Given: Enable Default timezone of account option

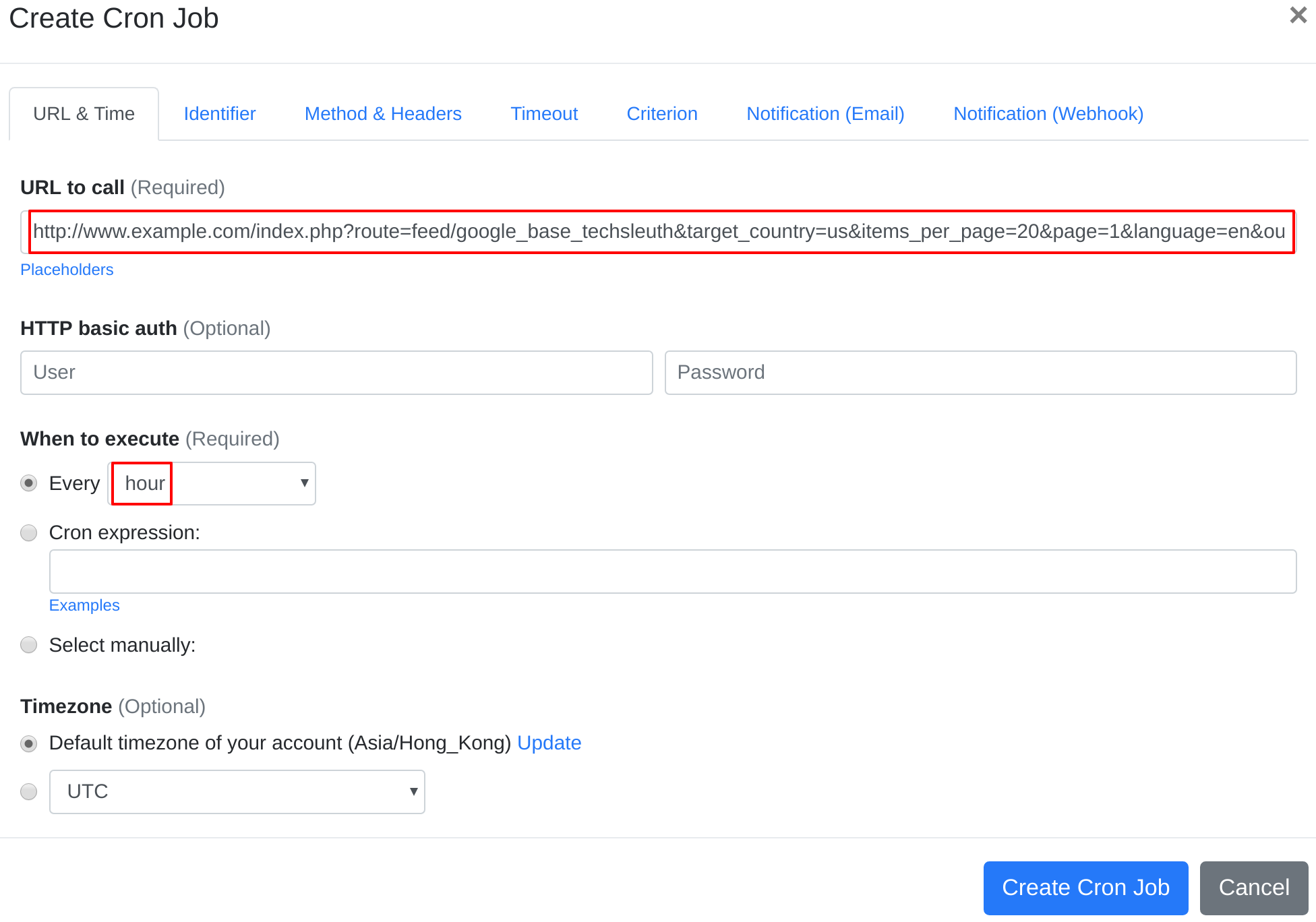Looking at the screenshot, I should tap(29, 742).
